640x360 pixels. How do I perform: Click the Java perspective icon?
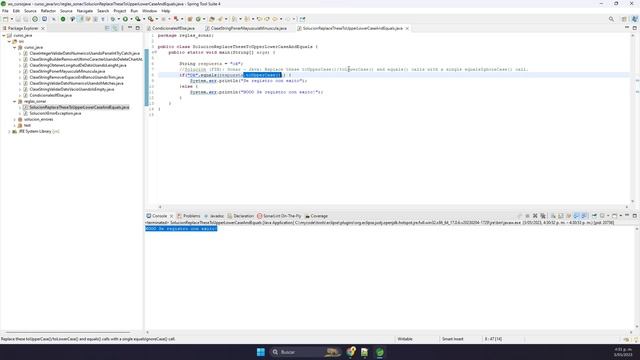[634, 19]
